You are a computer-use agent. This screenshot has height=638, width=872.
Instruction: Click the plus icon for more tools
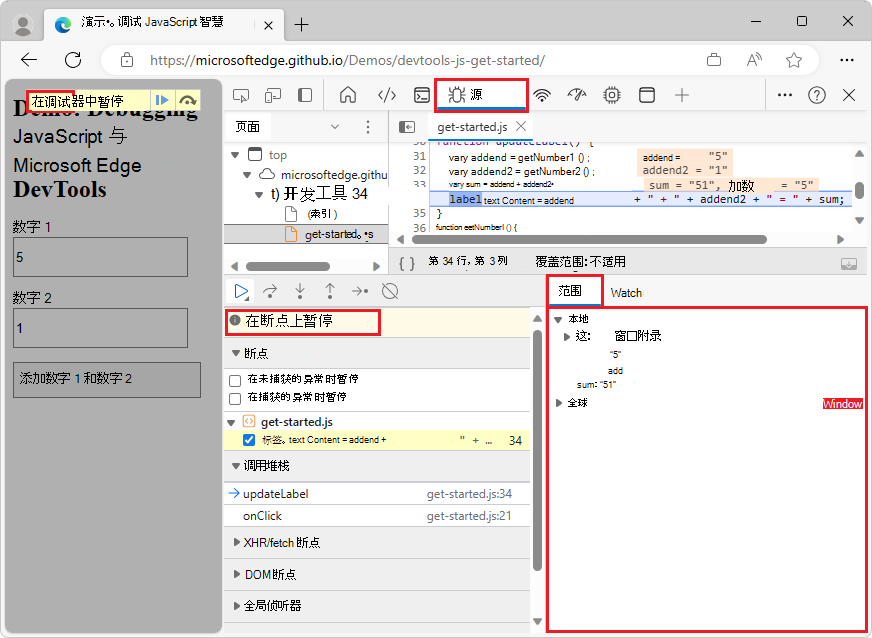[682, 95]
